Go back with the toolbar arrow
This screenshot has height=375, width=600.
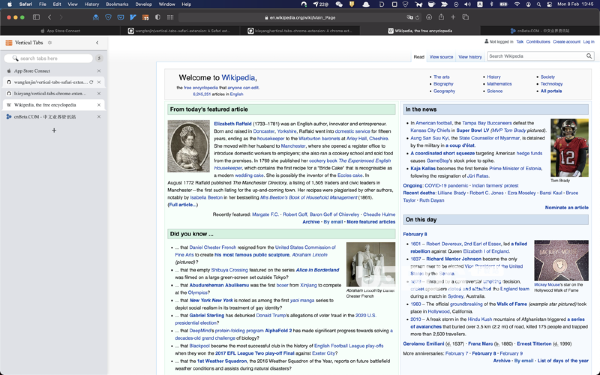pyautogui.click(x=50, y=17)
